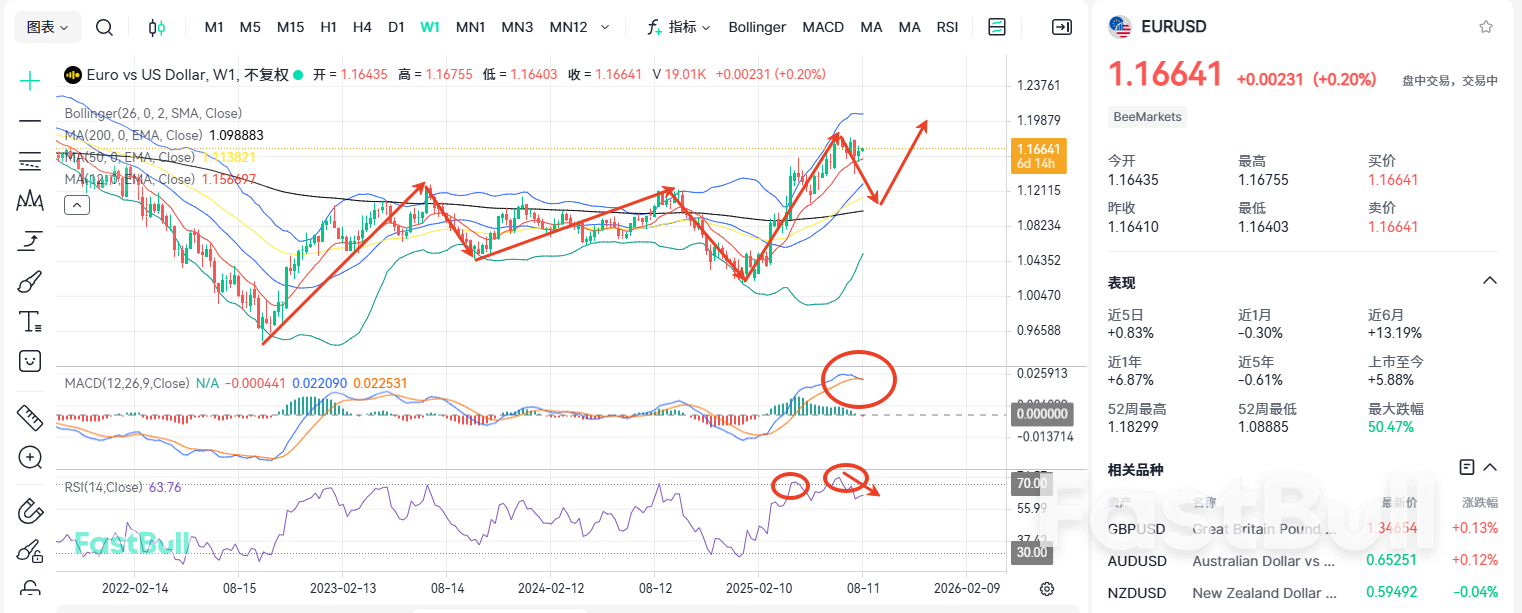Click the split chart layout icon
This screenshot has height=613, width=1522.
coord(996,27)
